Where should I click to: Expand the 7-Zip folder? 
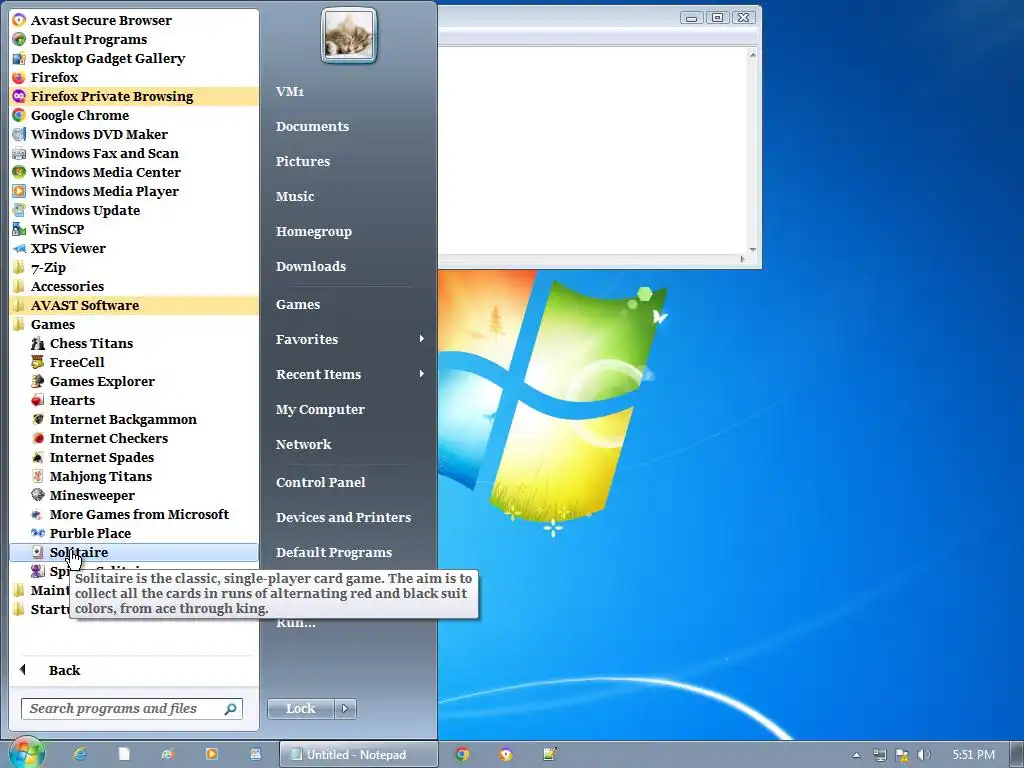(x=134, y=266)
